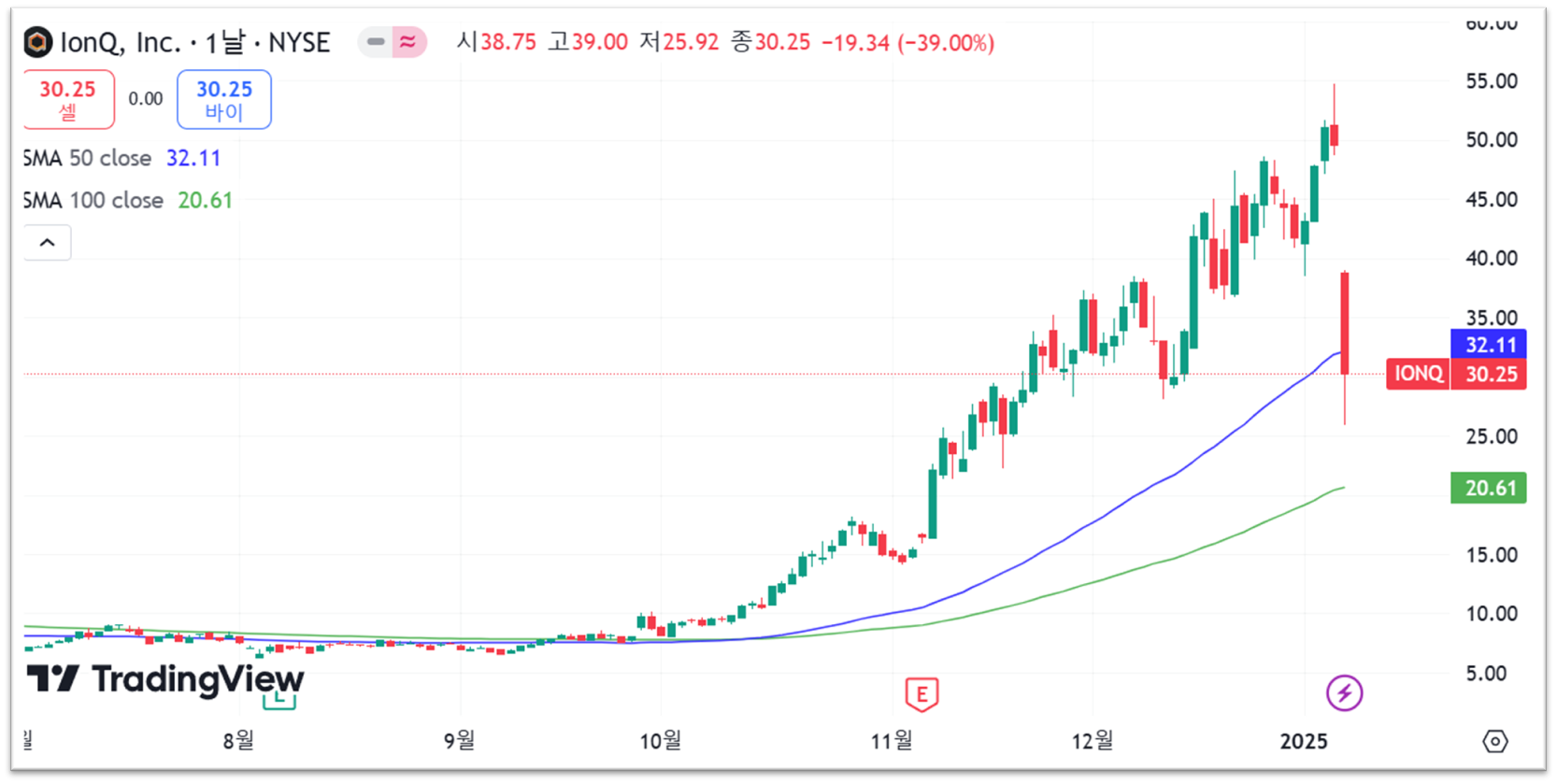Select the SMA 50 close indicator label
Screen dimensions: 1557x784
coord(88,158)
